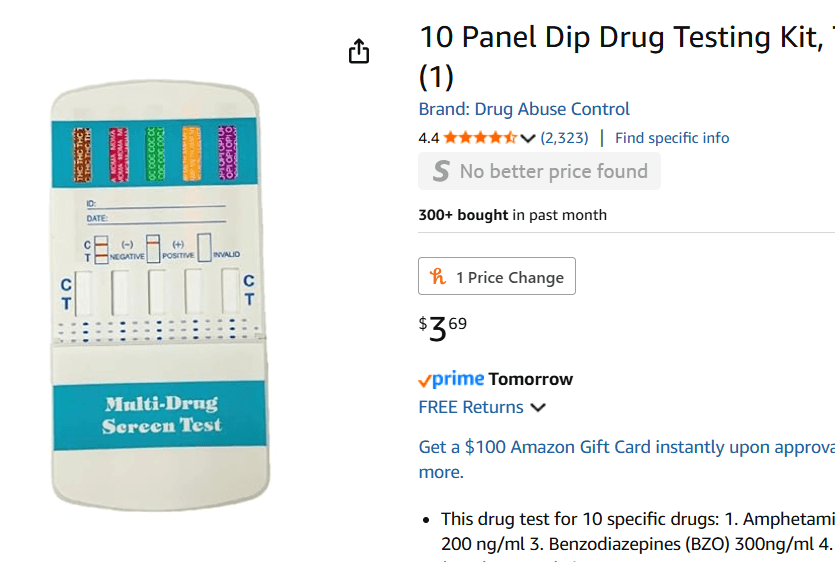This screenshot has width=835, height=562.
Task: Click the Tomorrow delivery text next to Prime
Action: [531, 379]
